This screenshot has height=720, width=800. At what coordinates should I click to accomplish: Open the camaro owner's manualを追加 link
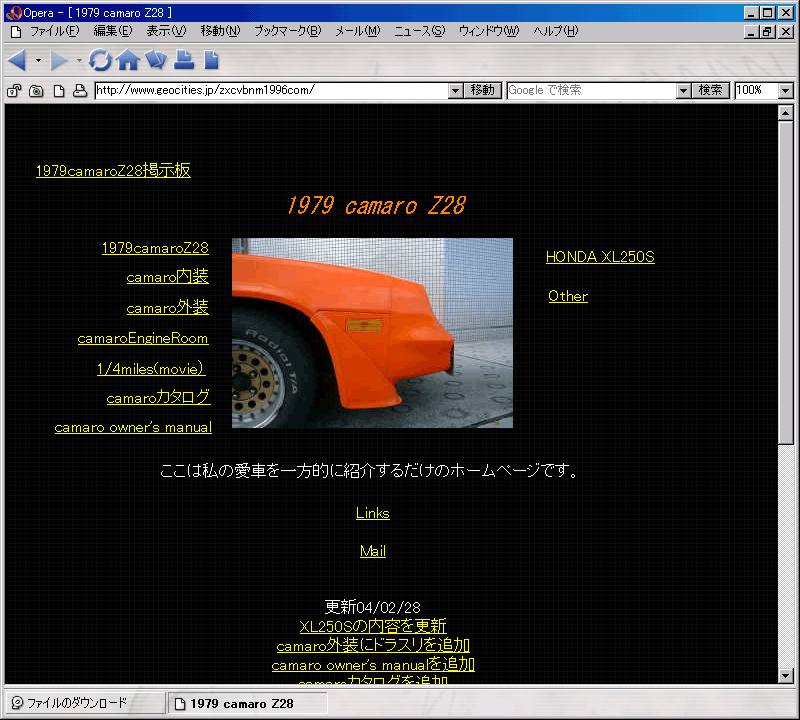point(373,664)
